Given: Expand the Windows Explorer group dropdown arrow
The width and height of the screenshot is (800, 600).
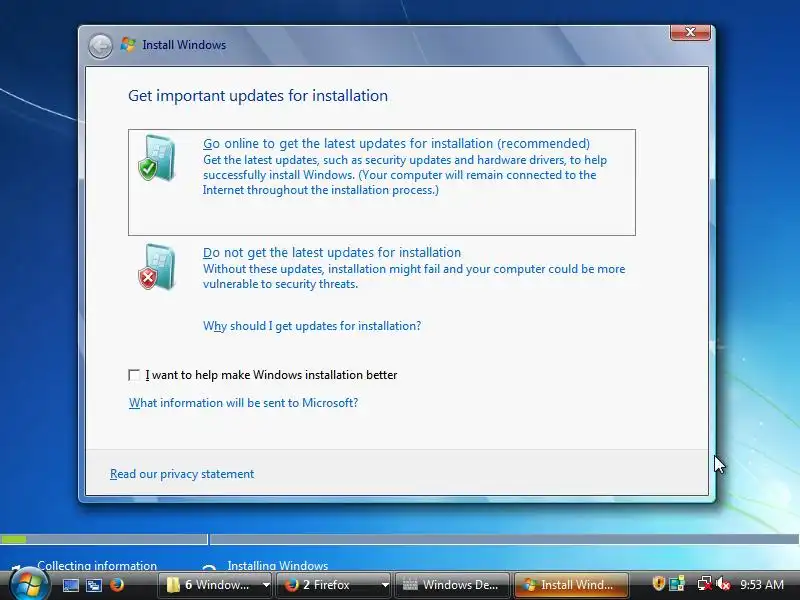Looking at the screenshot, I should 266,585.
